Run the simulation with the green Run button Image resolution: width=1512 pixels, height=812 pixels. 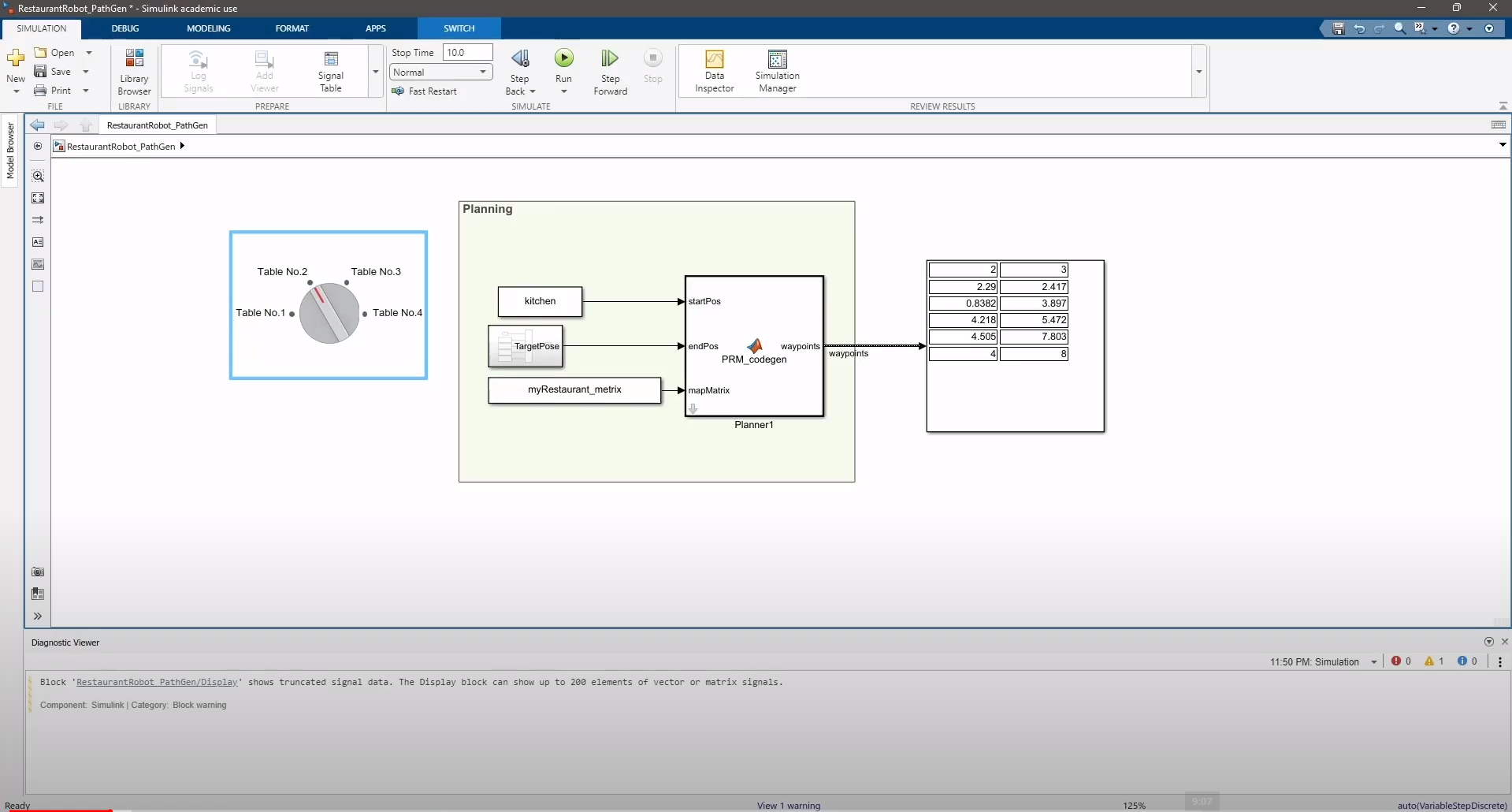(x=564, y=58)
